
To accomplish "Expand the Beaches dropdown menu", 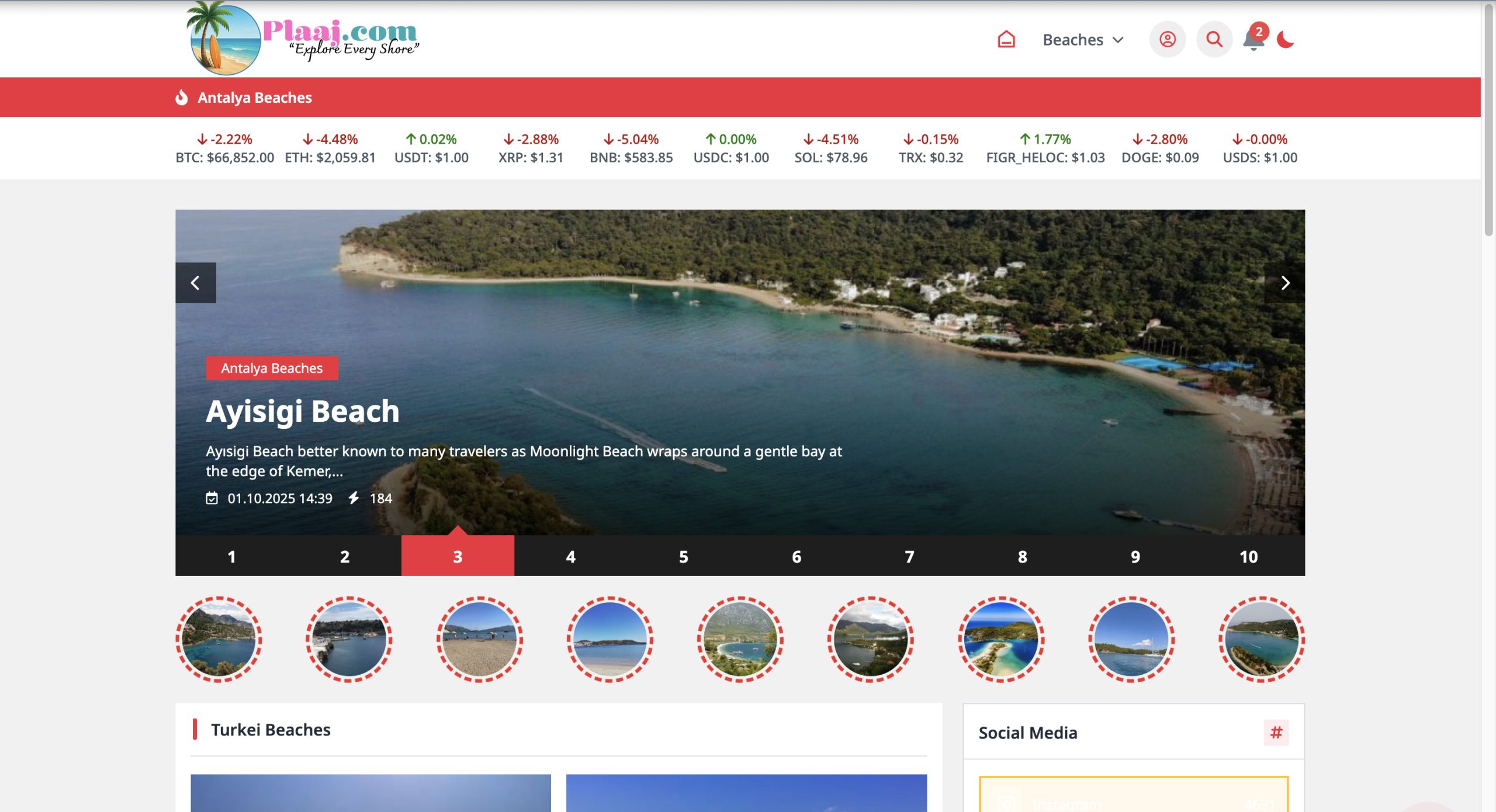I will (x=1083, y=40).
